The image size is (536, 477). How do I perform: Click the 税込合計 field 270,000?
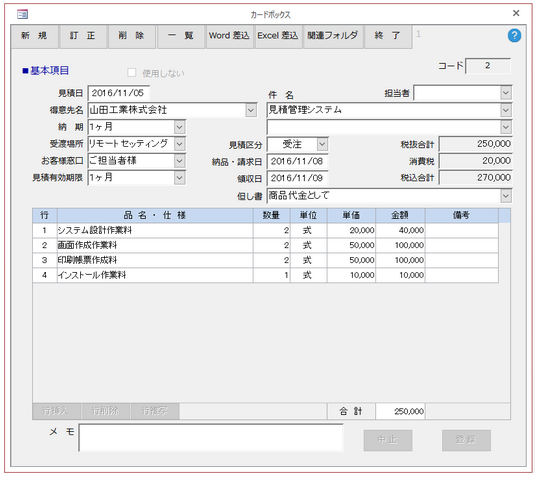click(475, 178)
